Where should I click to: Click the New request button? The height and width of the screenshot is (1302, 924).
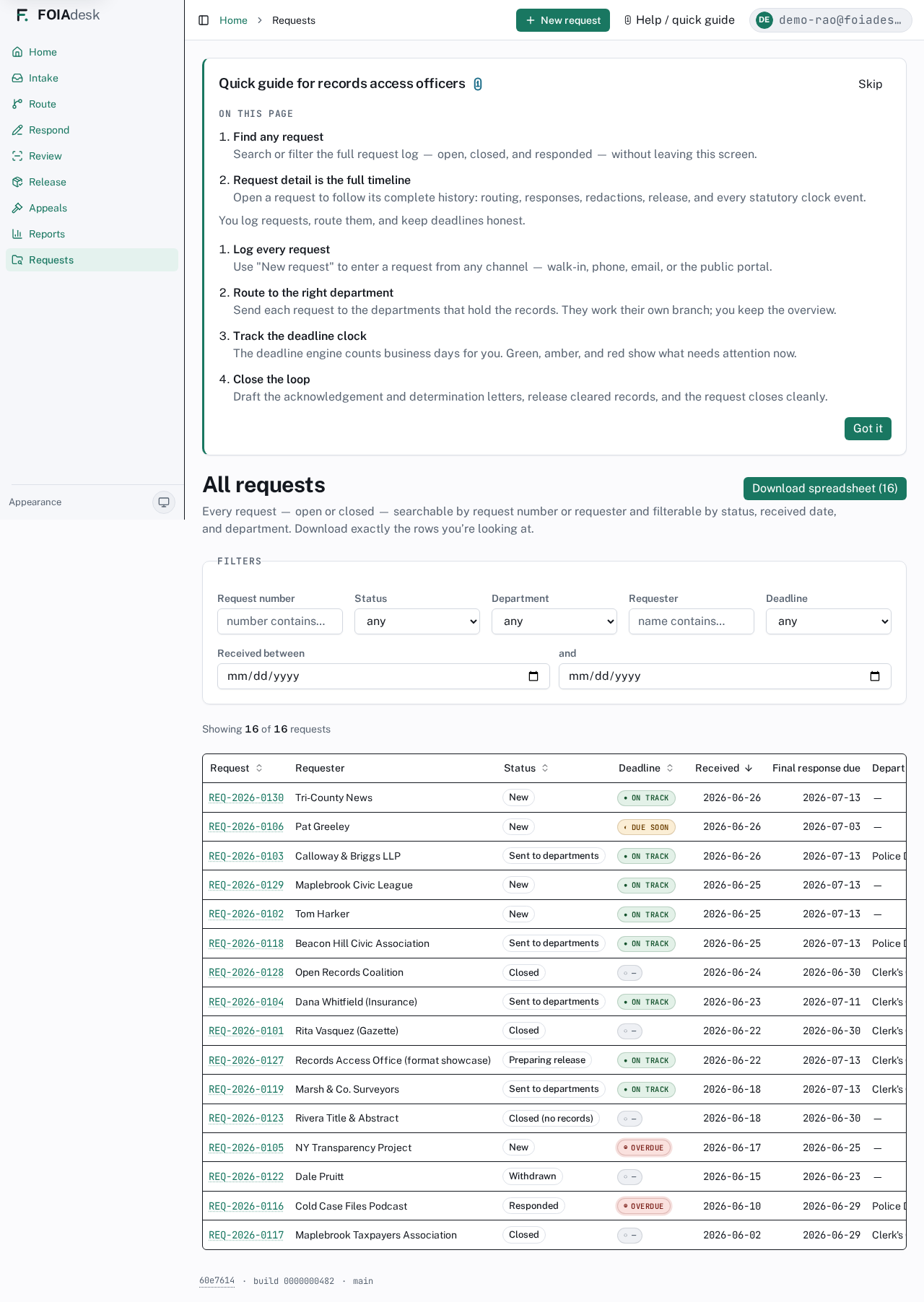click(x=563, y=20)
